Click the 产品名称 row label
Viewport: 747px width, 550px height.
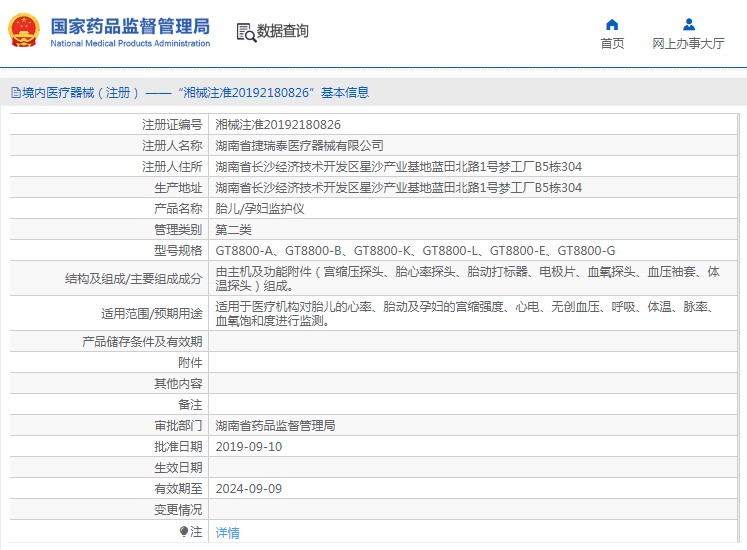178,209
